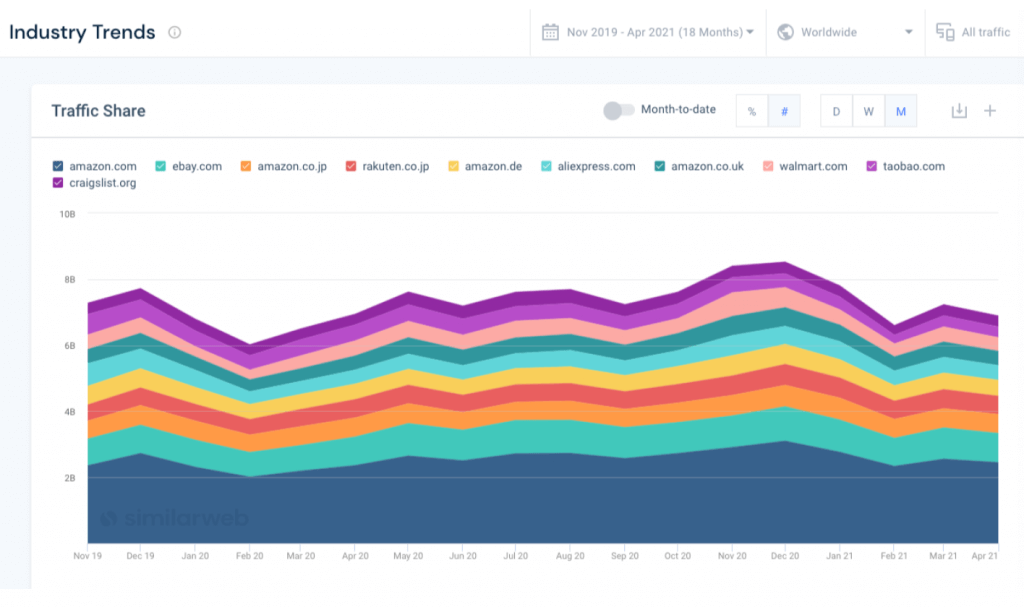Click the info icon next to Industry Trends
Screen dimensions: 1024x607
tap(176, 31)
